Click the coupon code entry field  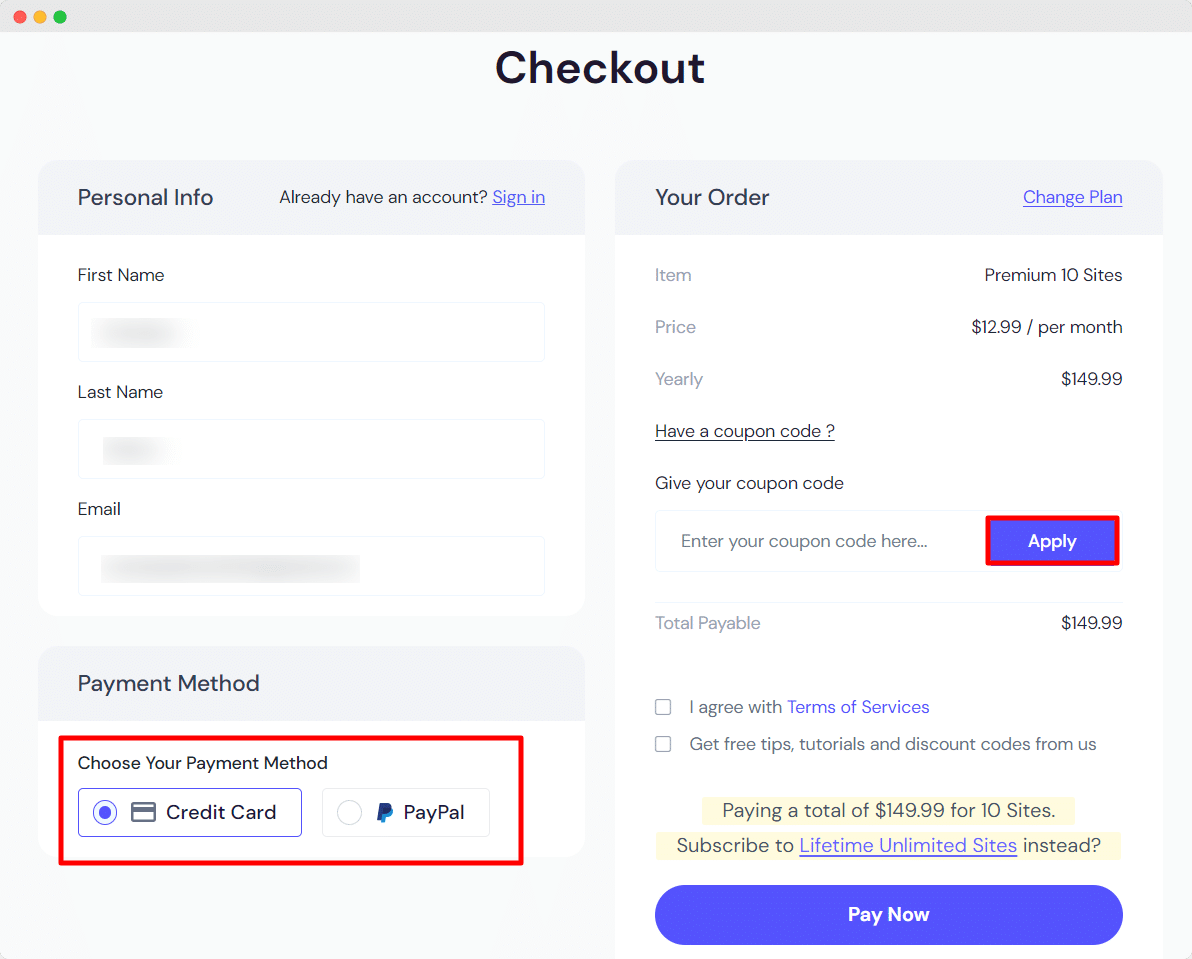point(820,541)
